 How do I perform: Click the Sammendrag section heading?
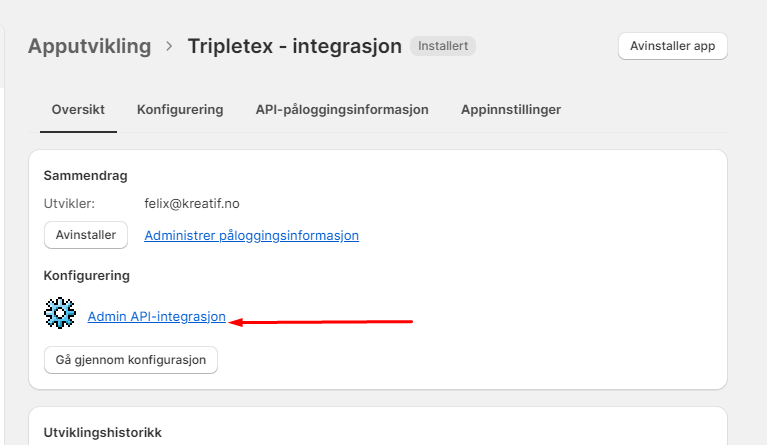tap(86, 176)
